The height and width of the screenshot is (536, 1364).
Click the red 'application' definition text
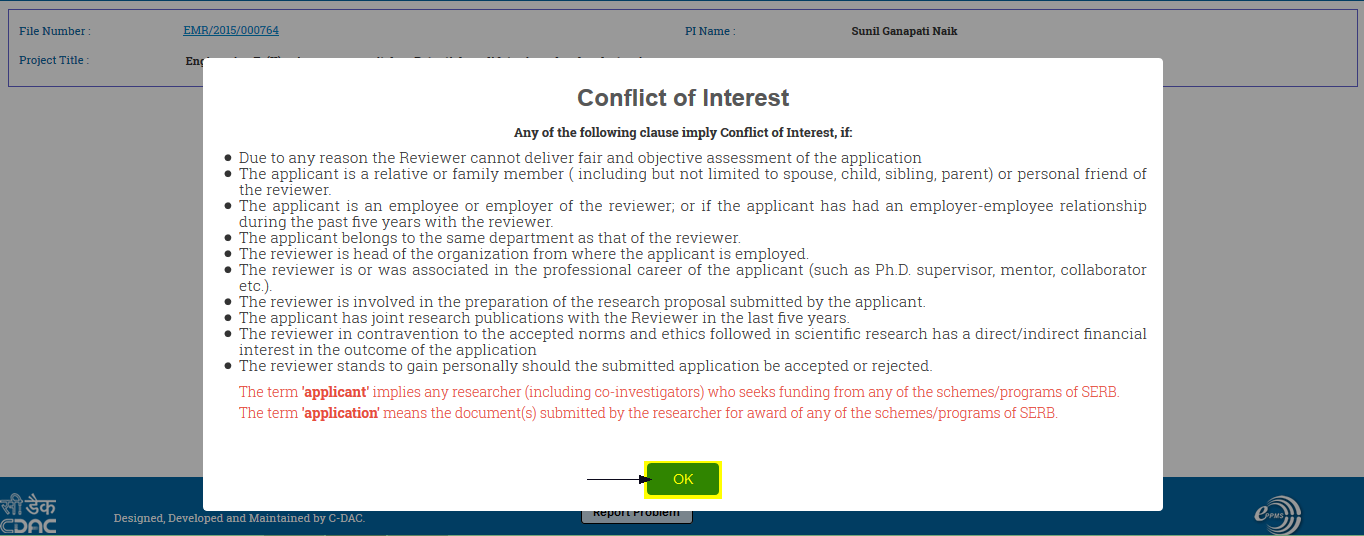point(648,413)
